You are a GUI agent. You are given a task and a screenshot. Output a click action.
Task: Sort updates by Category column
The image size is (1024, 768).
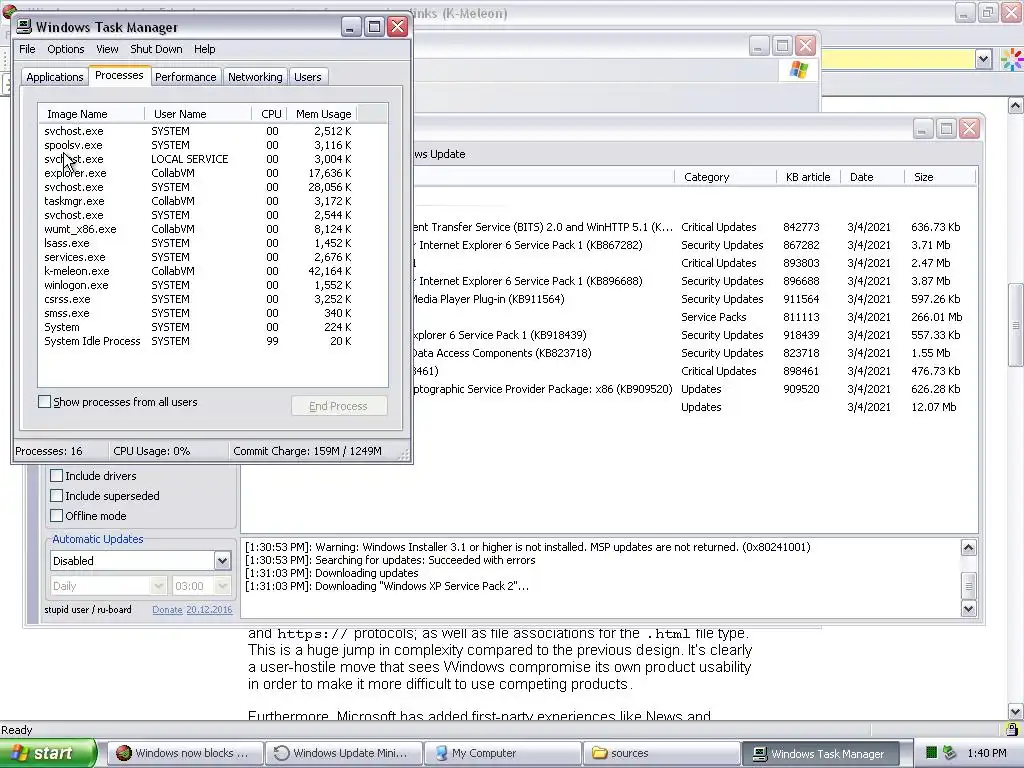point(725,177)
